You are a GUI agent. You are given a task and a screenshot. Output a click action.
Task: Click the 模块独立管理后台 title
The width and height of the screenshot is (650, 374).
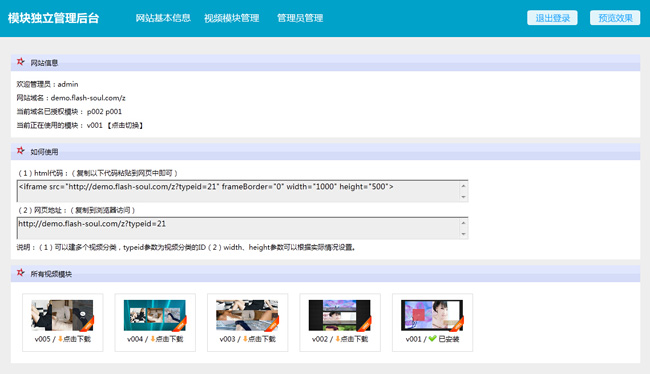(53, 18)
